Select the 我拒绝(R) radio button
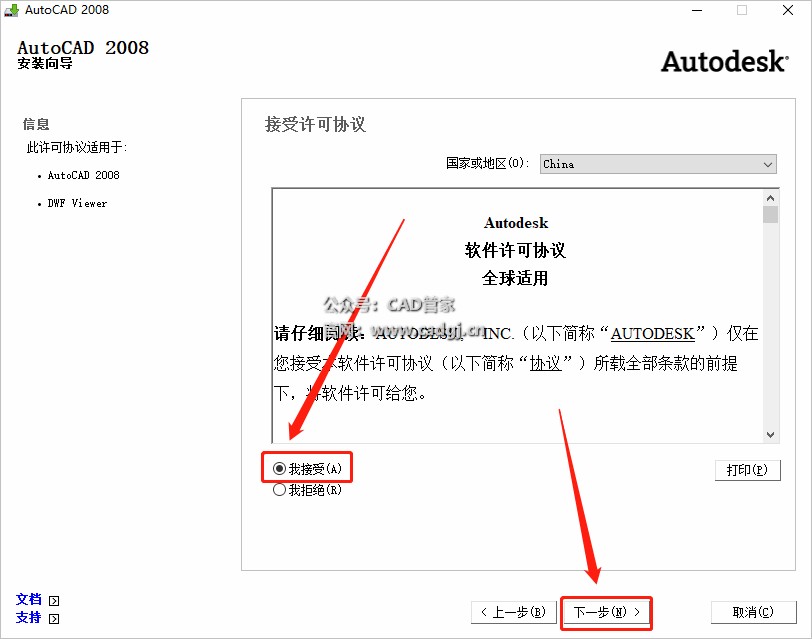 pos(307,489)
